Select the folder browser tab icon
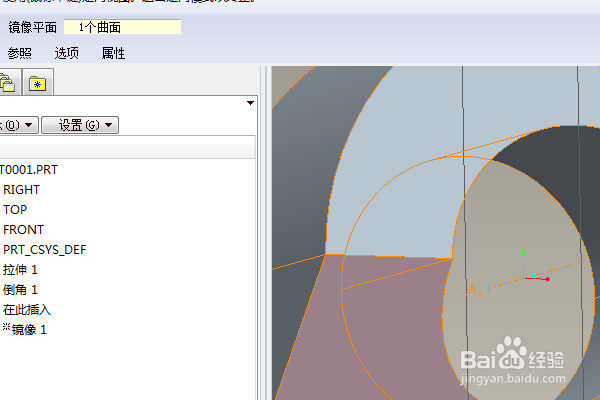Viewport: 600px width, 400px height. 8,83
